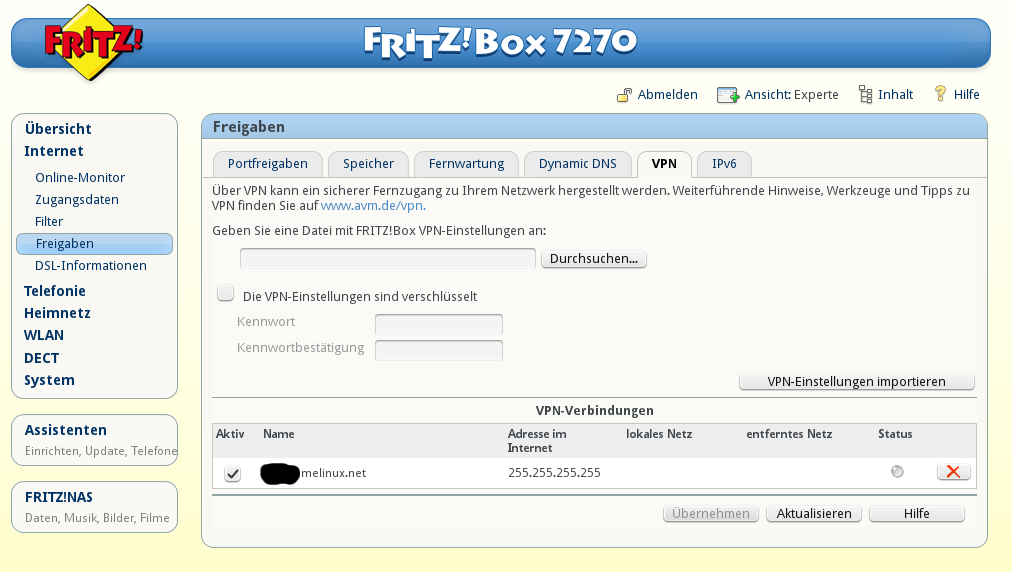Click the 'Adresse im Internet' column header

pos(537,441)
